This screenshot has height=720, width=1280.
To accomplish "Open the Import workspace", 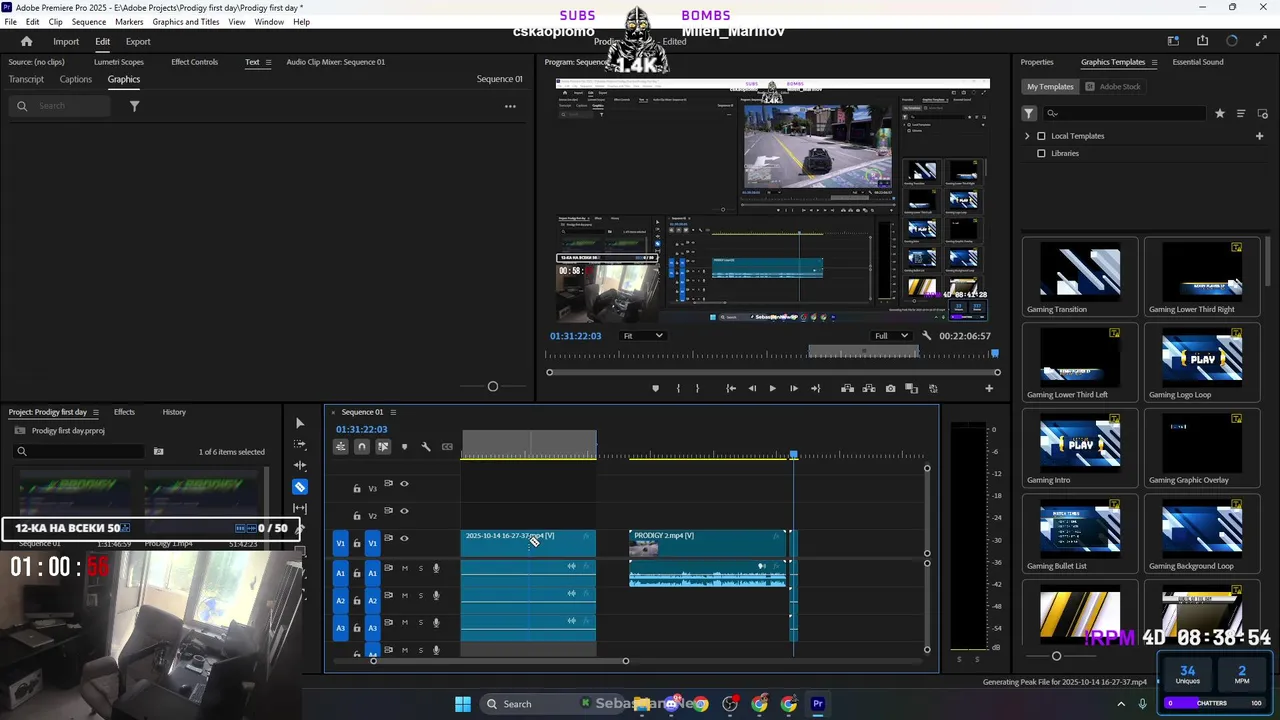I will point(66,41).
